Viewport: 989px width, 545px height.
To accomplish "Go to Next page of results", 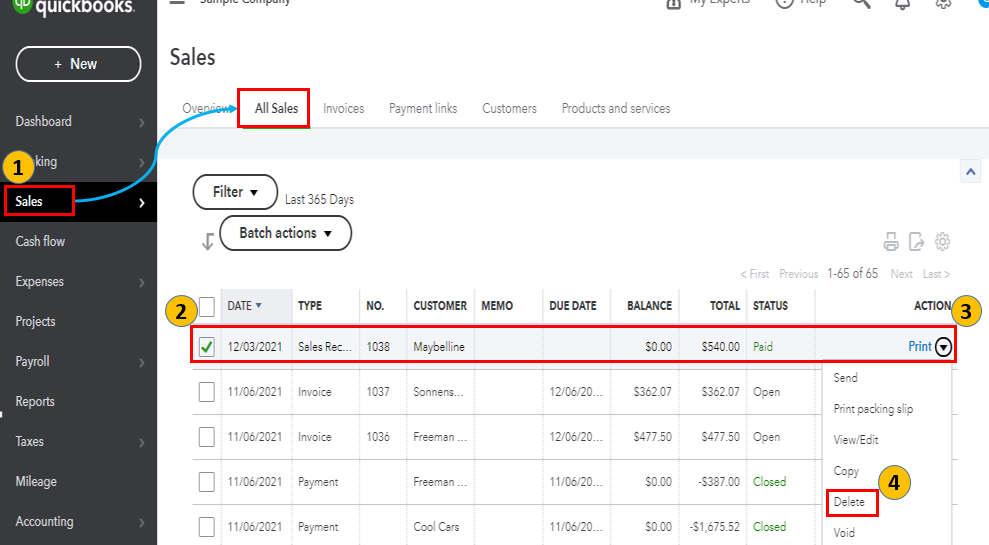I will click(901, 274).
